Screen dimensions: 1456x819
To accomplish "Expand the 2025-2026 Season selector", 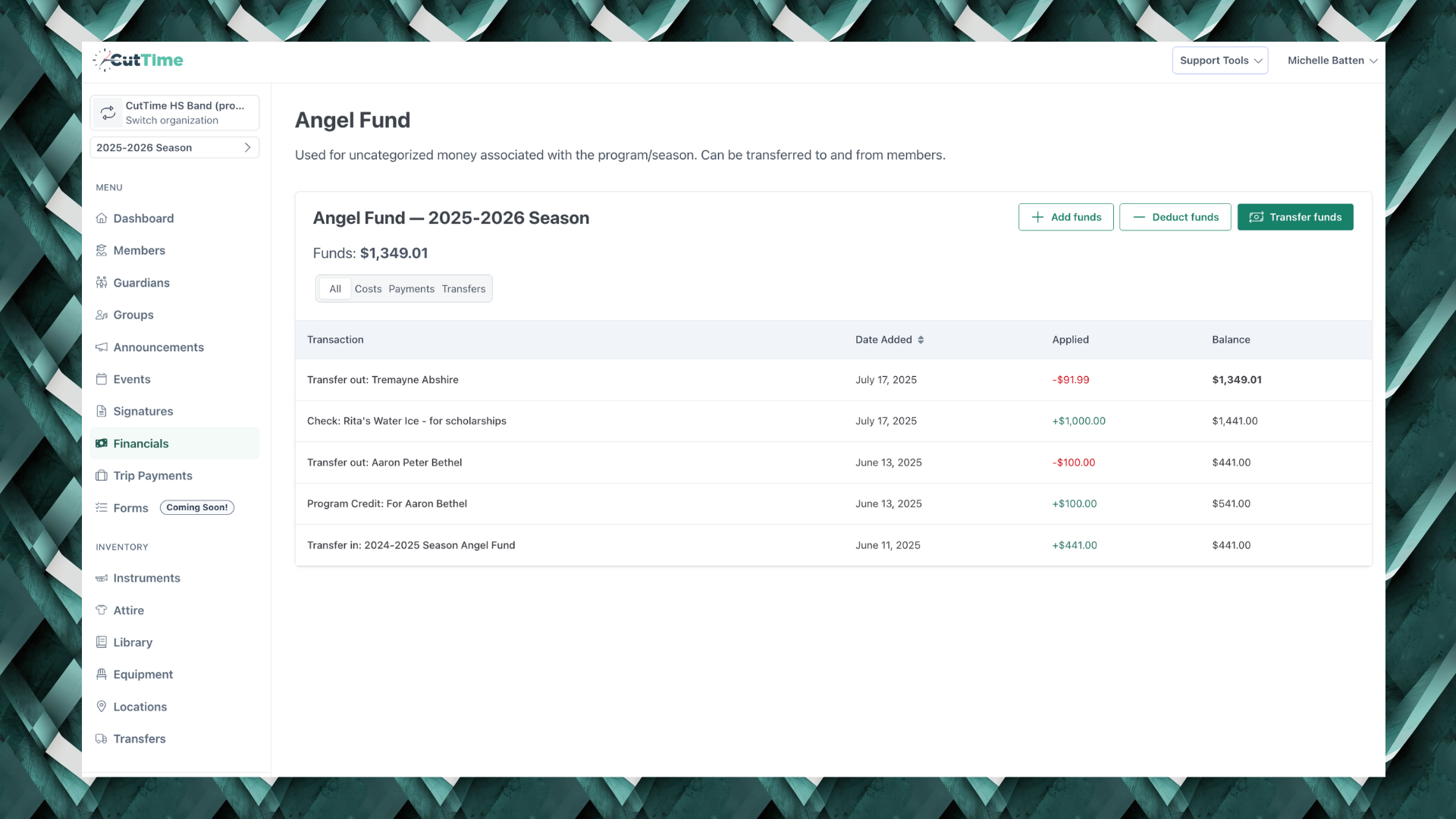I will pos(174,148).
